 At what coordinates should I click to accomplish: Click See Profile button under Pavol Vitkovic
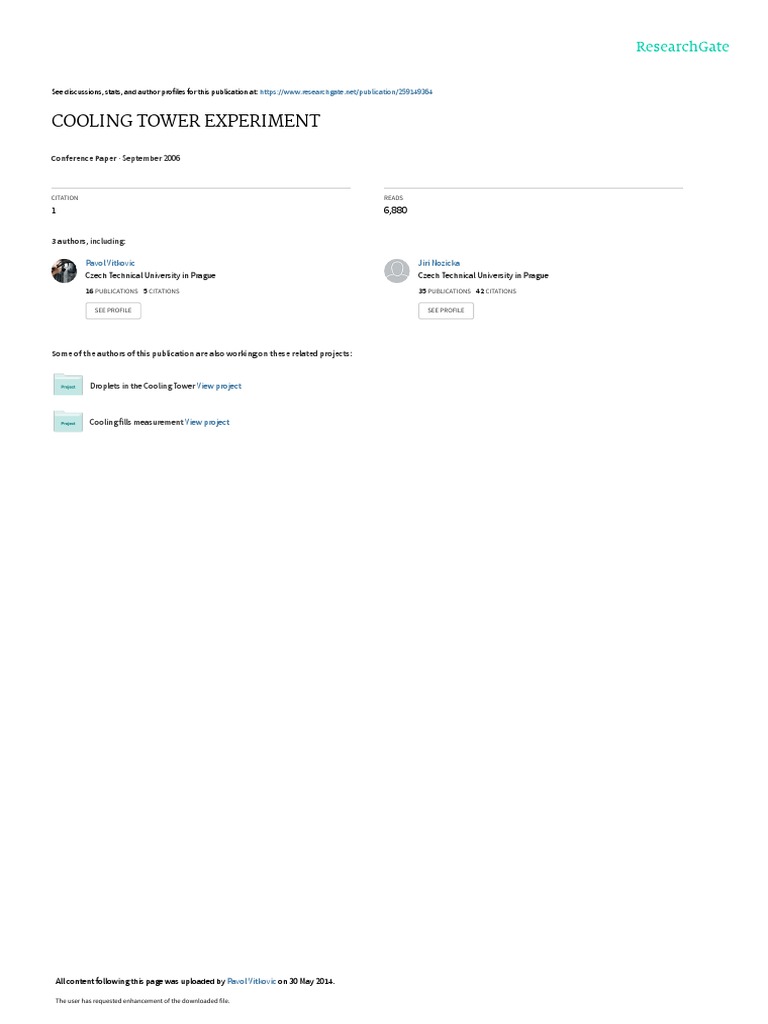click(113, 310)
